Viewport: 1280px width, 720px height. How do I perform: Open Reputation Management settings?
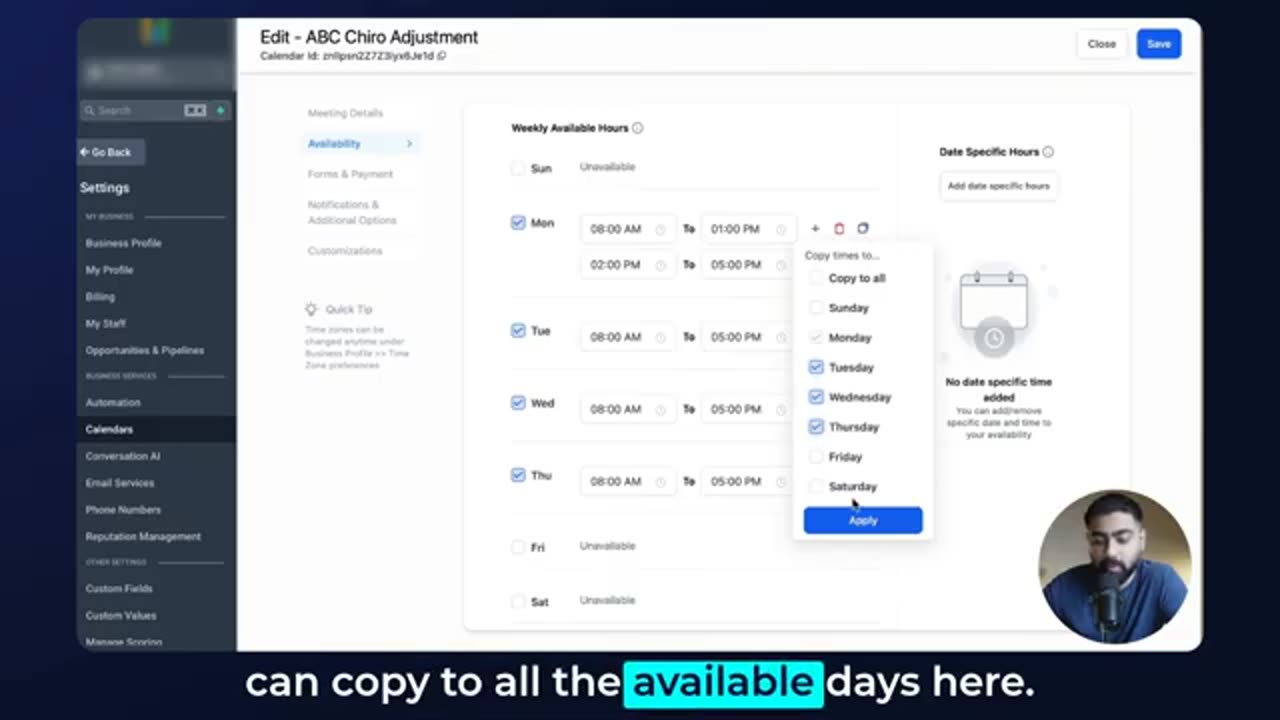click(x=143, y=537)
